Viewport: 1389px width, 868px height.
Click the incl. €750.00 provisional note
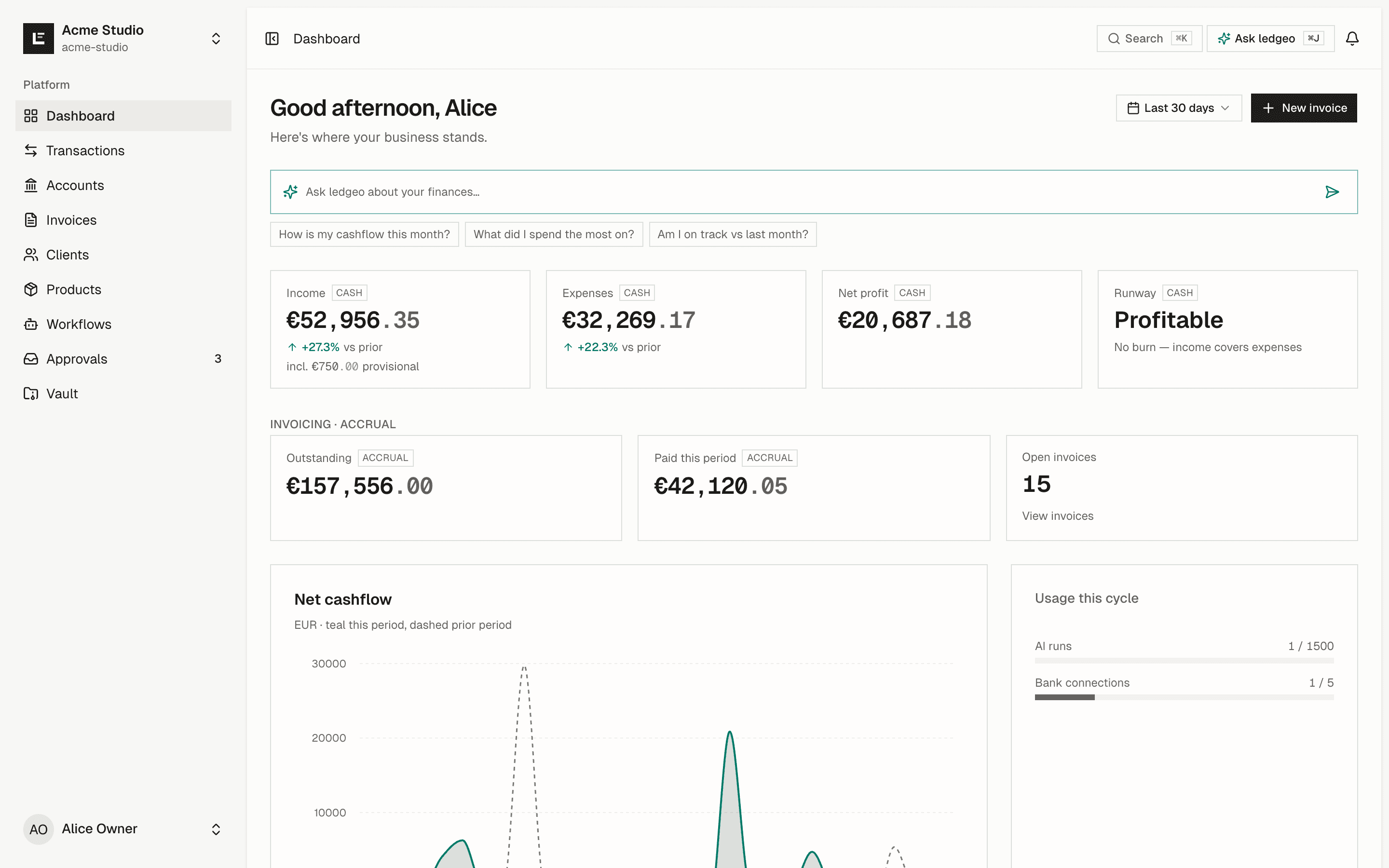pyautogui.click(x=353, y=366)
